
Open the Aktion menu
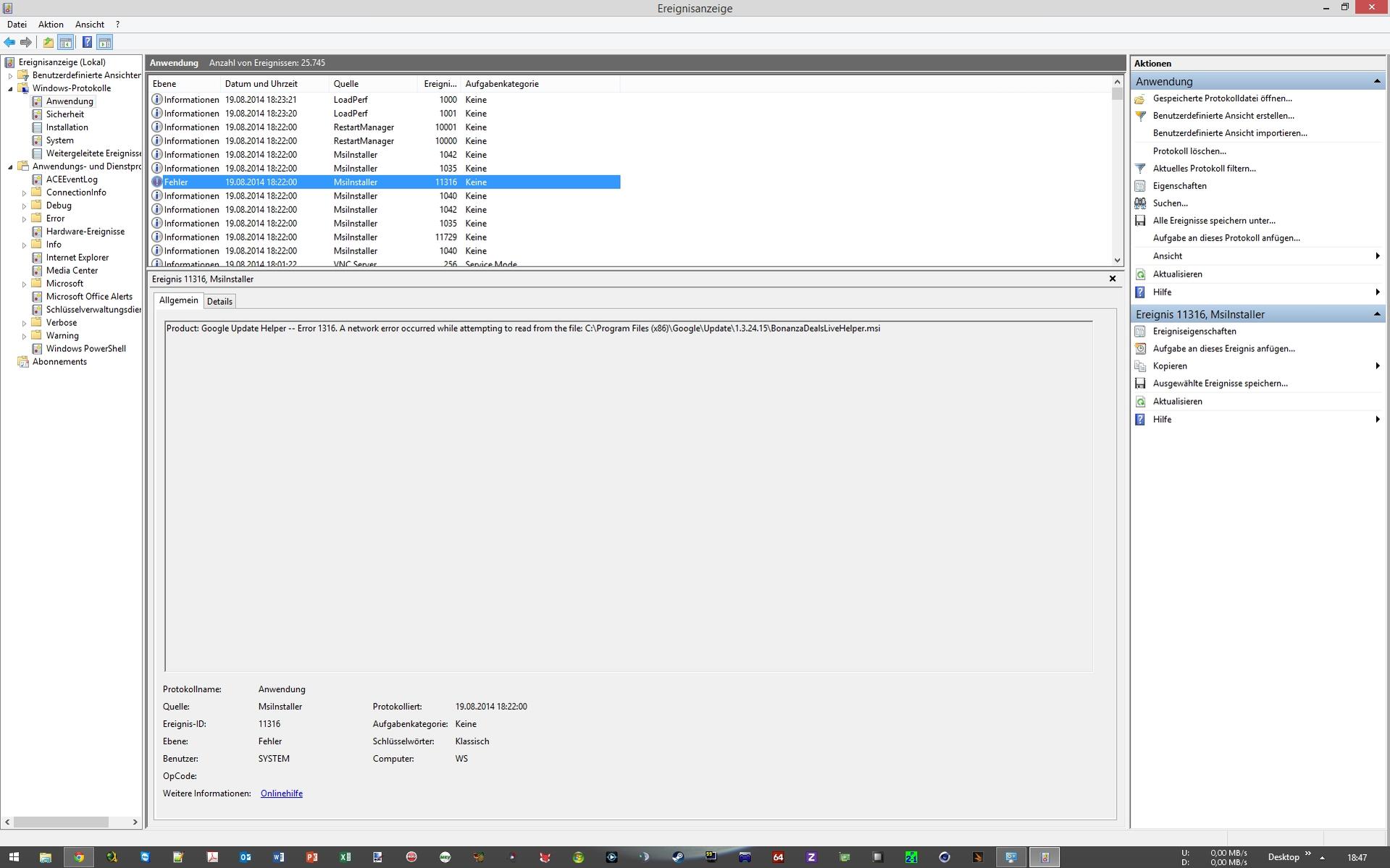click(51, 25)
